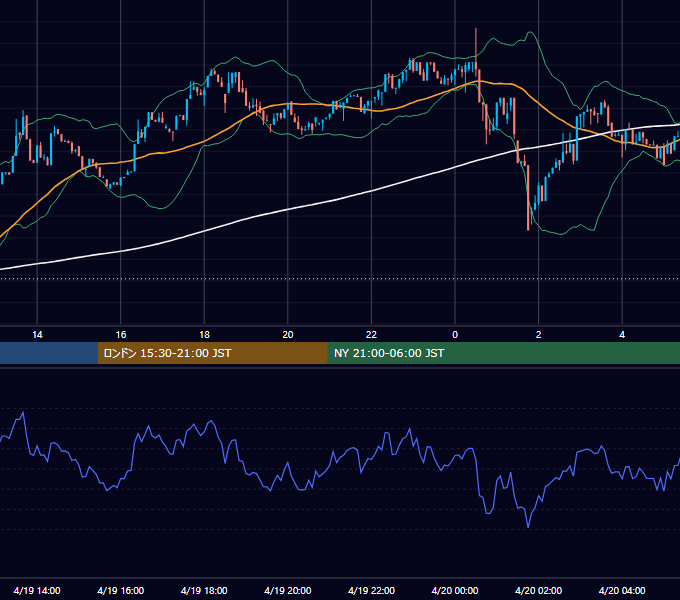This screenshot has height=600, width=680.
Task: Click the 4/19 14:00 time label
Action: tap(37, 590)
